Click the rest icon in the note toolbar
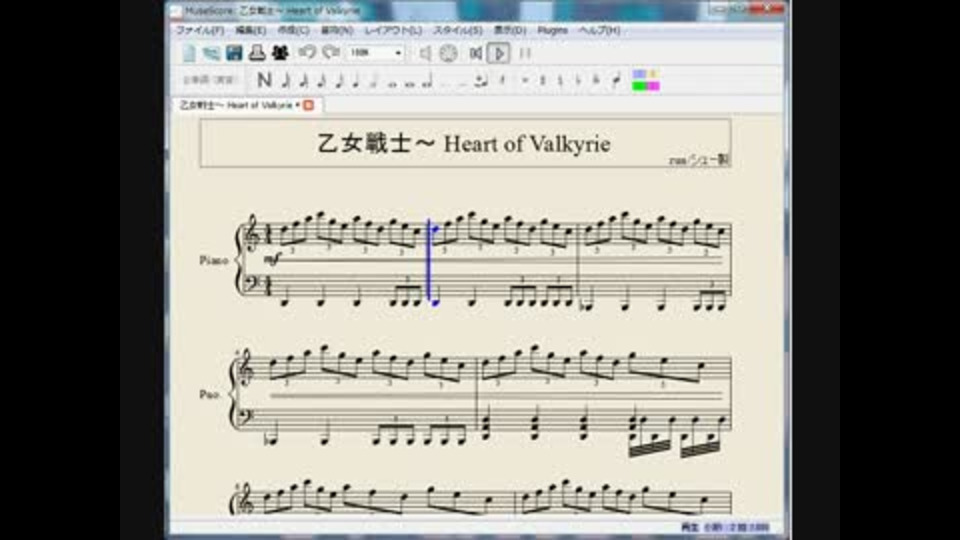This screenshot has height=540, width=960. (x=503, y=80)
